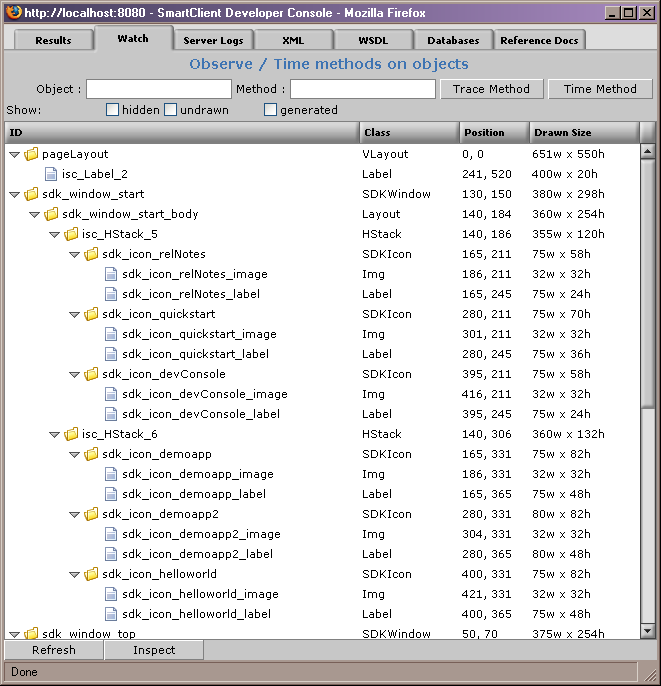Click the file icon beside sdk_icon_devConsole_image
This screenshot has height=686, width=661.
tap(111, 394)
